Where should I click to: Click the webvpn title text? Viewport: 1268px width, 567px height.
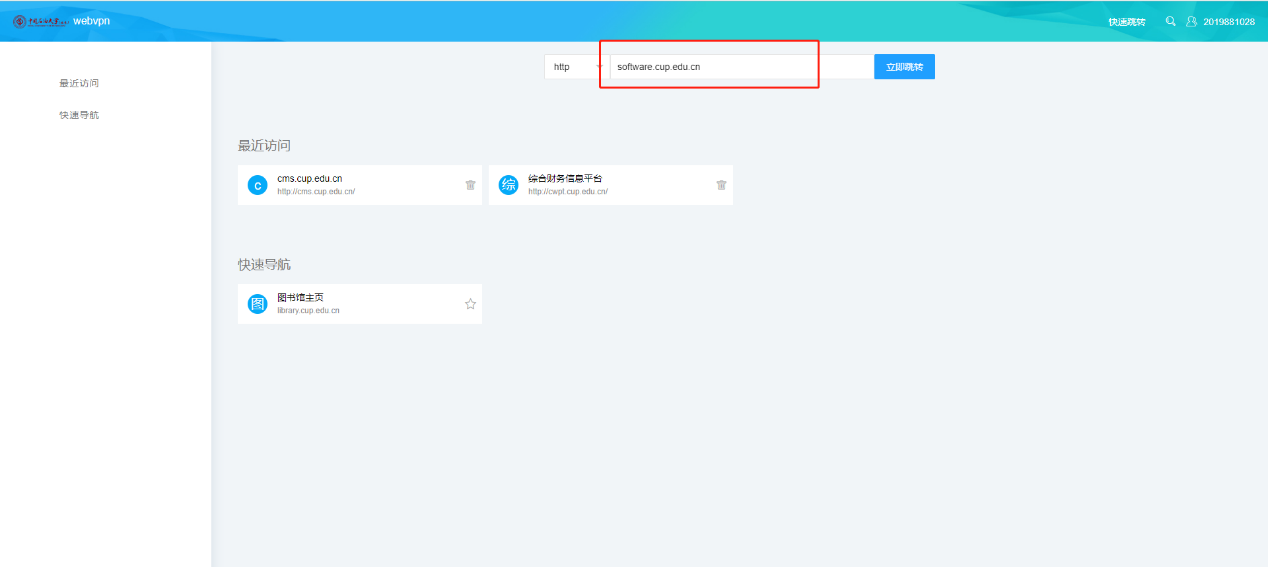pos(92,21)
